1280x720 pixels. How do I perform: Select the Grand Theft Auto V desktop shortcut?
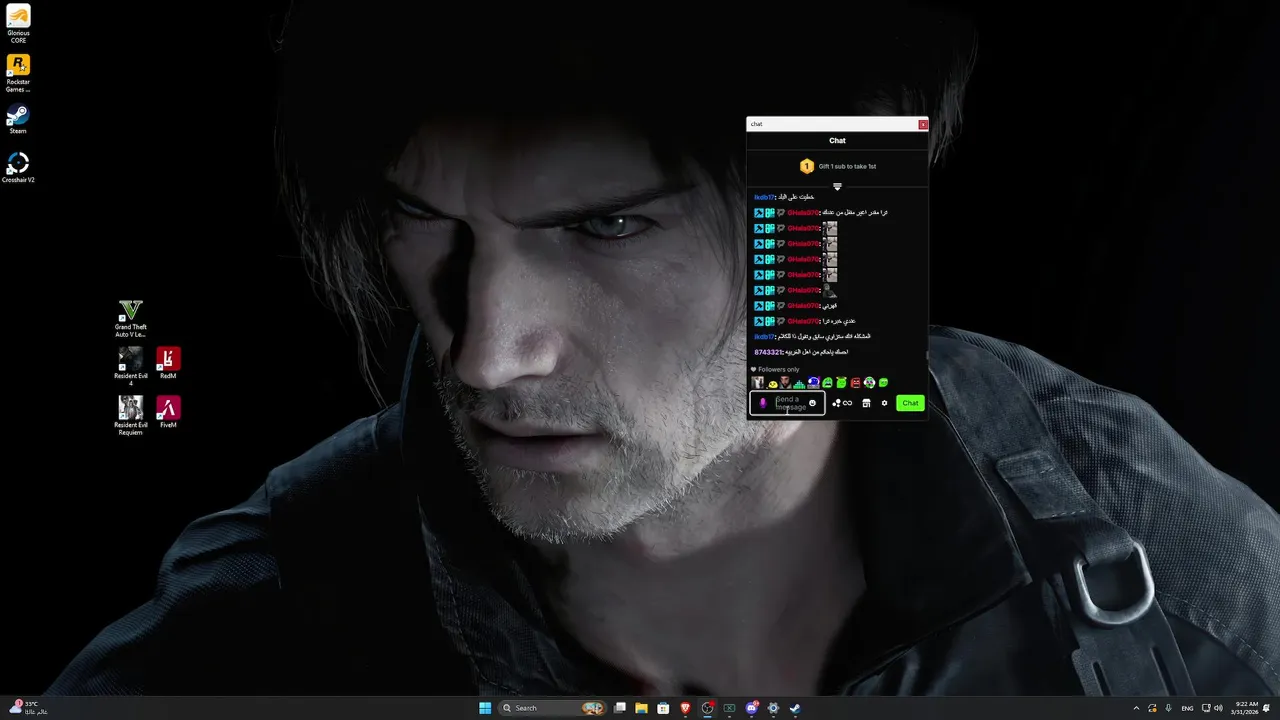tap(130, 318)
